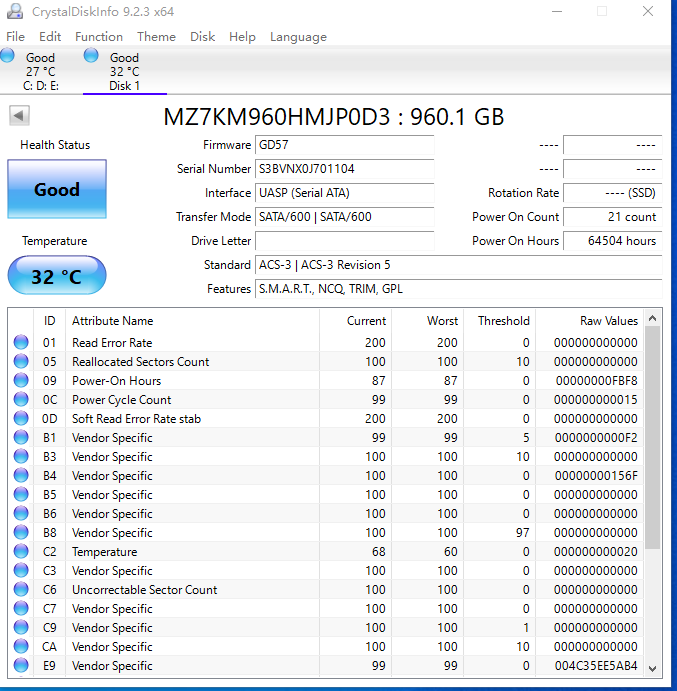Click the status orb for attribute C9

coord(21,628)
